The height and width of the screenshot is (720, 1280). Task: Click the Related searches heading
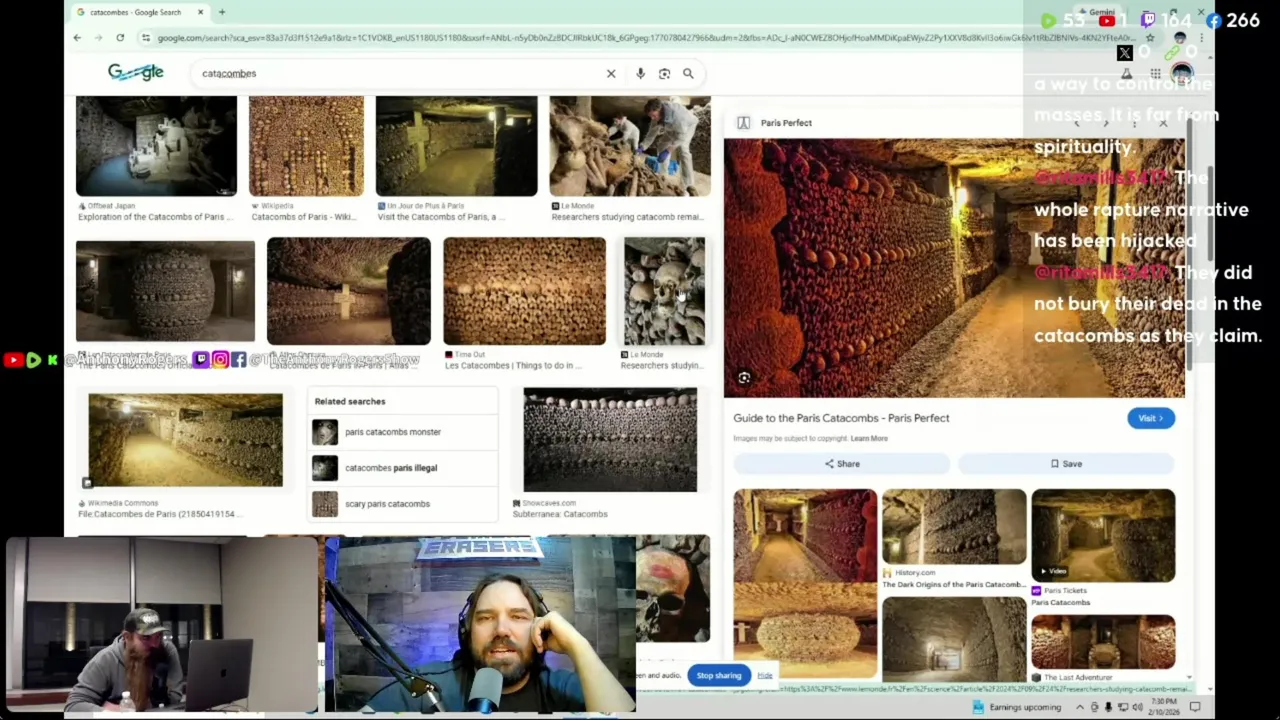349,401
